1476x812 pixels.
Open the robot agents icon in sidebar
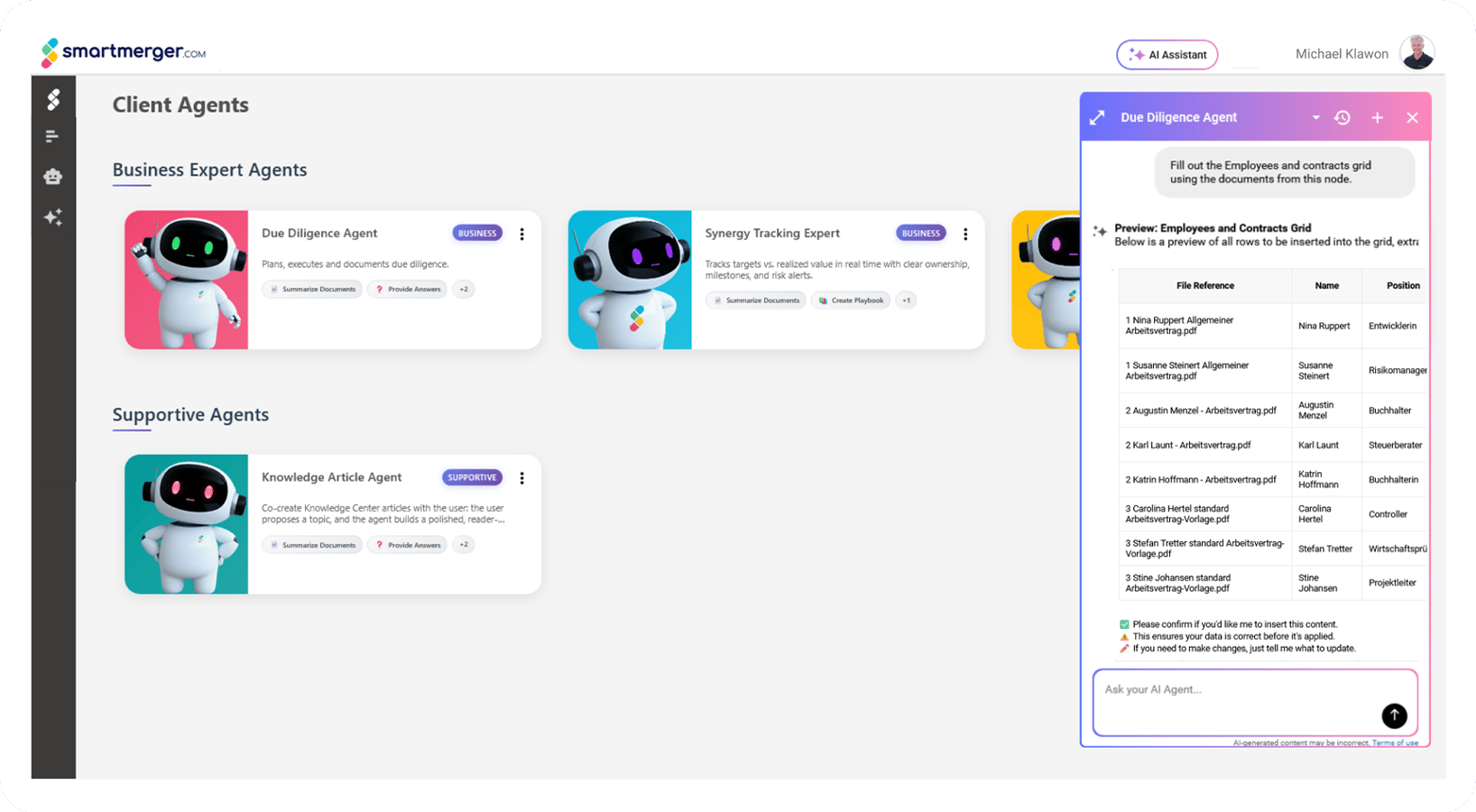click(53, 176)
